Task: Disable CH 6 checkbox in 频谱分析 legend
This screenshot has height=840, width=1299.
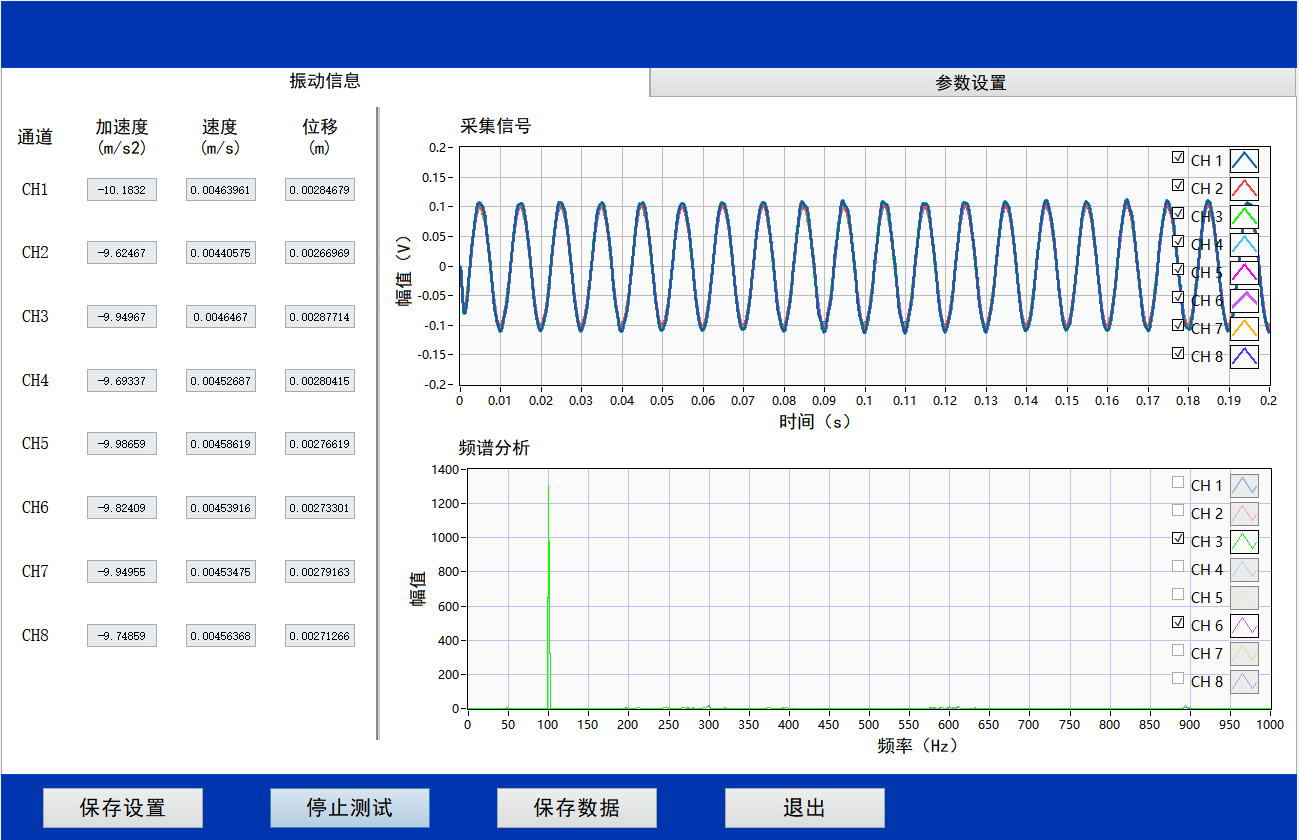Action: [x=1178, y=622]
